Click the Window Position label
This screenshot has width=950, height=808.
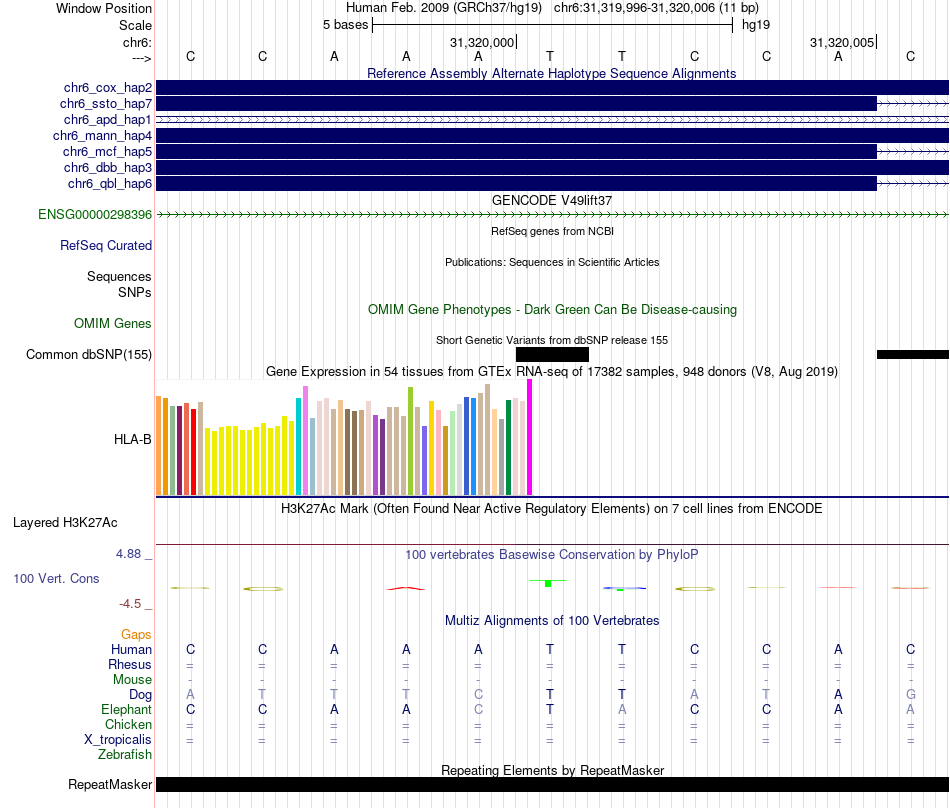104,8
